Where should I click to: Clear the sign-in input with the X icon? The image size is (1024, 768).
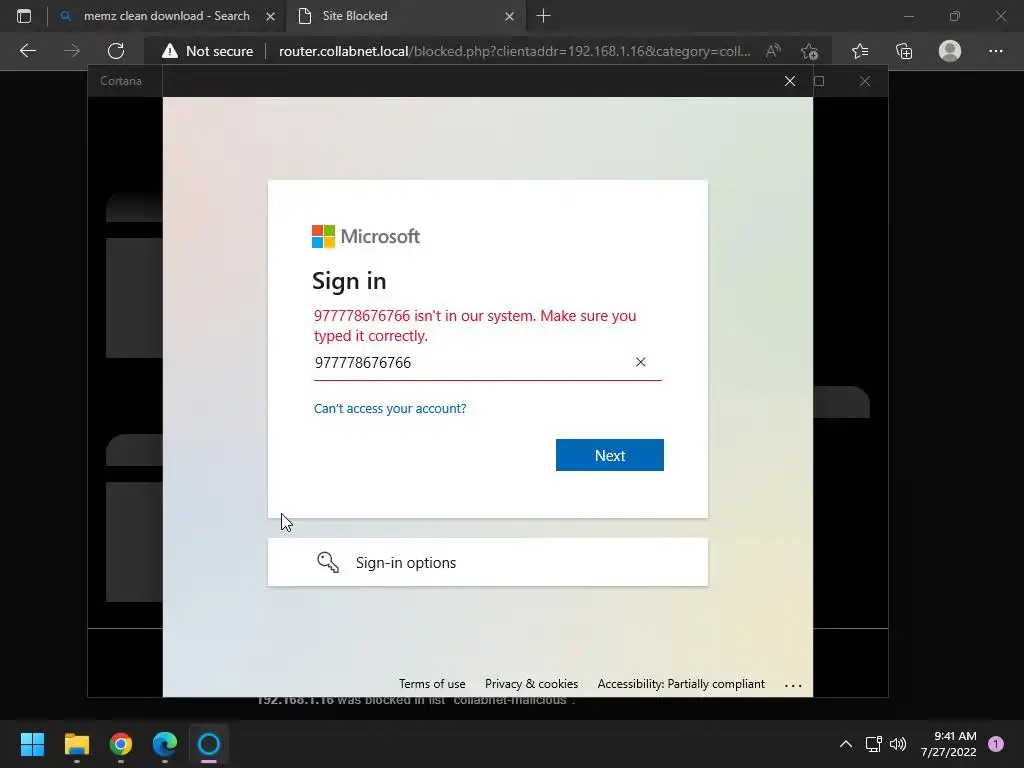[x=640, y=362]
